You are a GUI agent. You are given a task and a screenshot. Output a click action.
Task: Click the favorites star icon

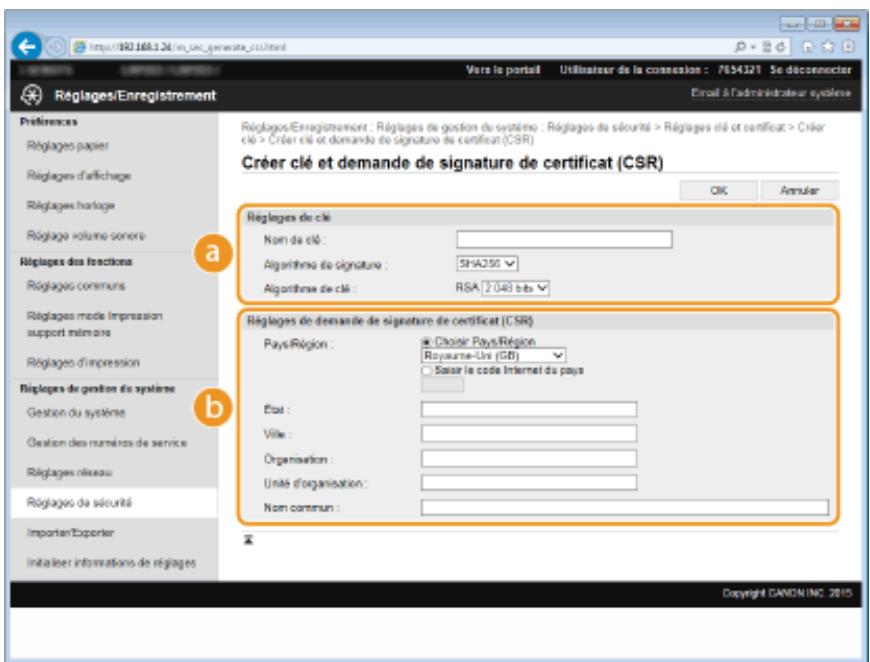(x=828, y=47)
